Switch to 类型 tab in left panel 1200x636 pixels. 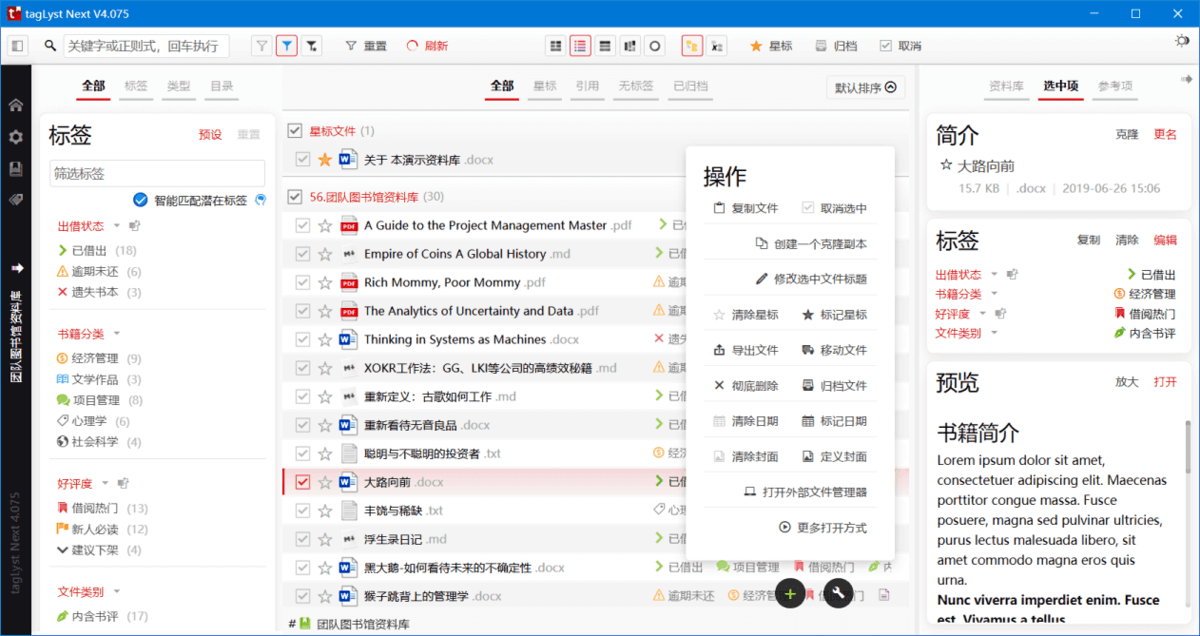point(178,86)
